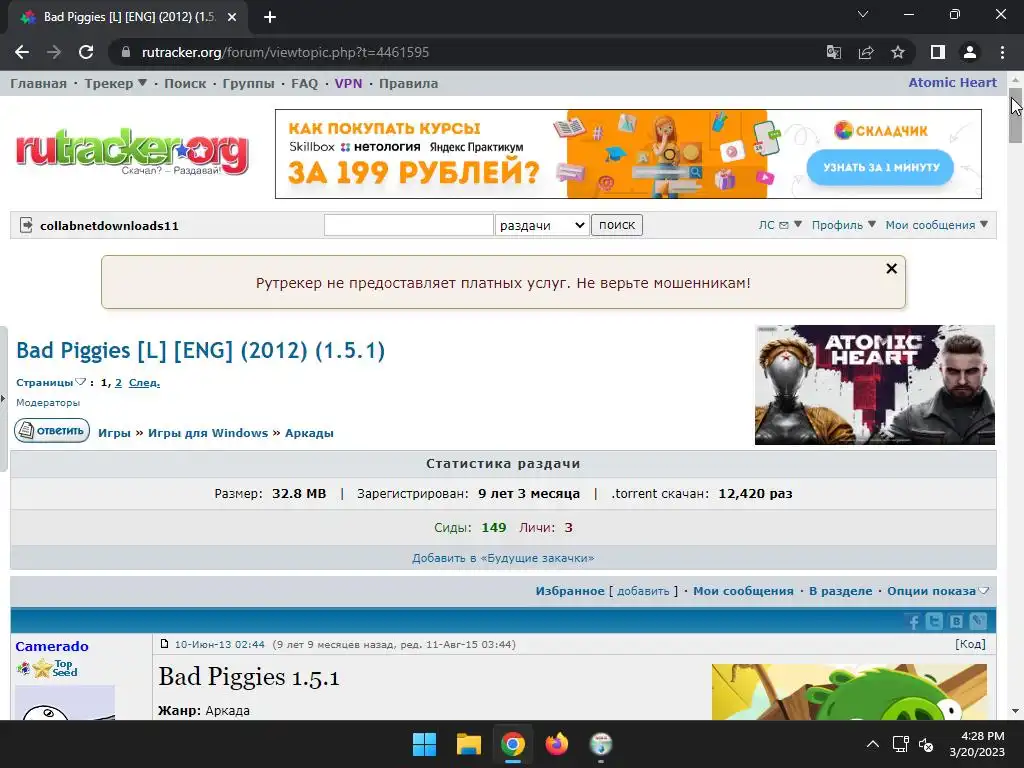Click Добавить в «Будущие закачки» link

(x=503, y=558)
